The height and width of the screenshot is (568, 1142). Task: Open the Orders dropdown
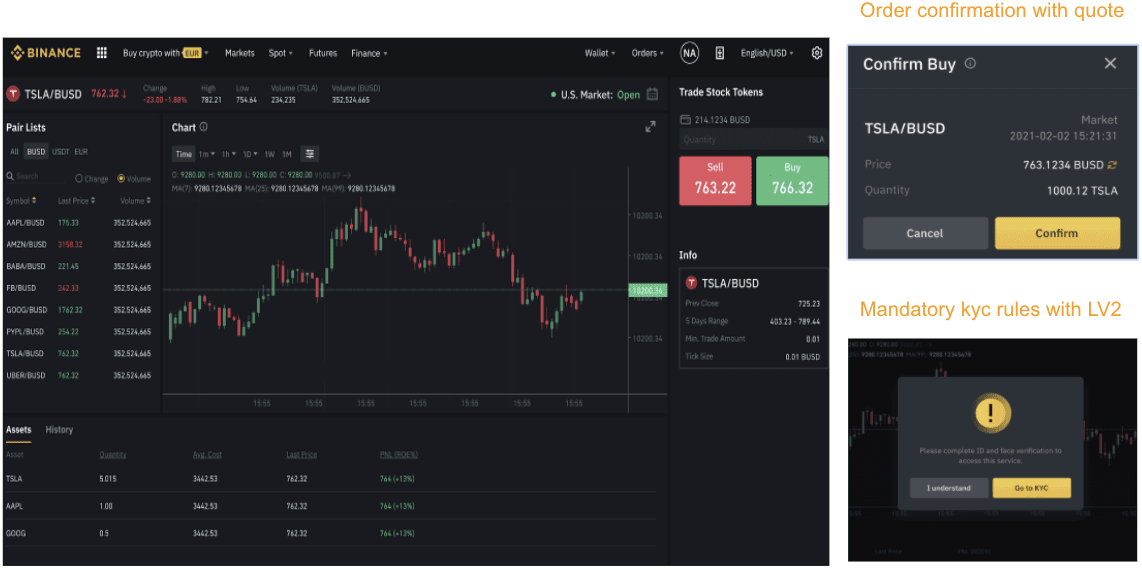coord(647,53)
